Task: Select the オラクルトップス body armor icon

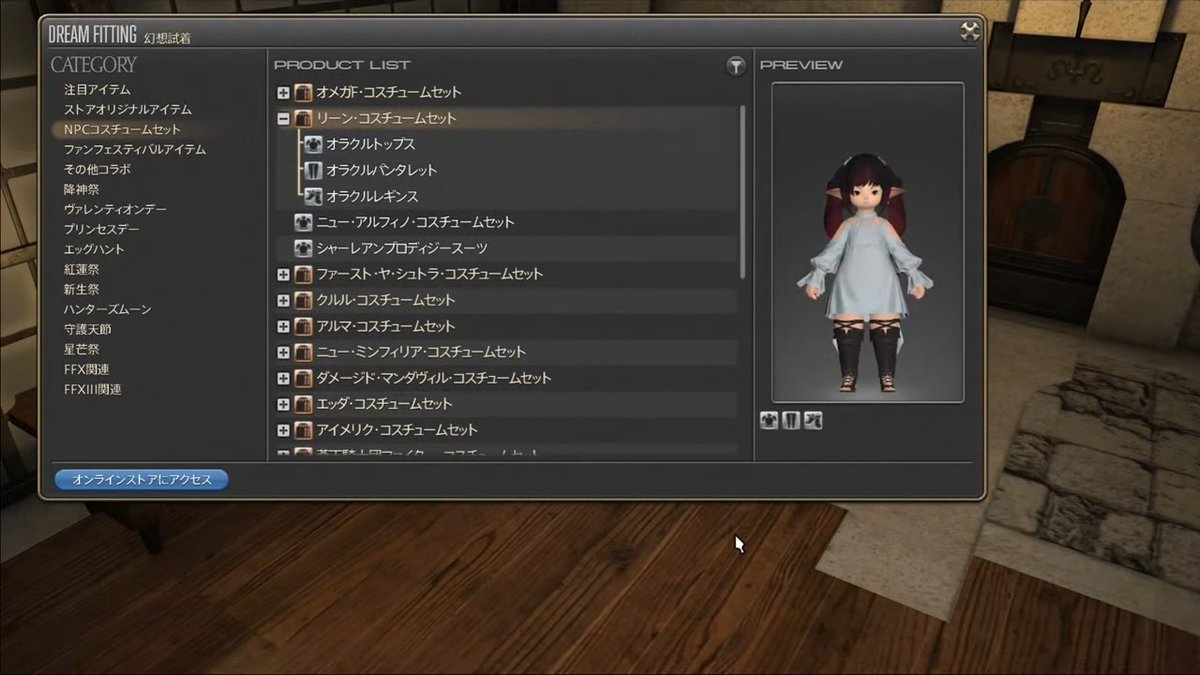Action: (313, 144)
